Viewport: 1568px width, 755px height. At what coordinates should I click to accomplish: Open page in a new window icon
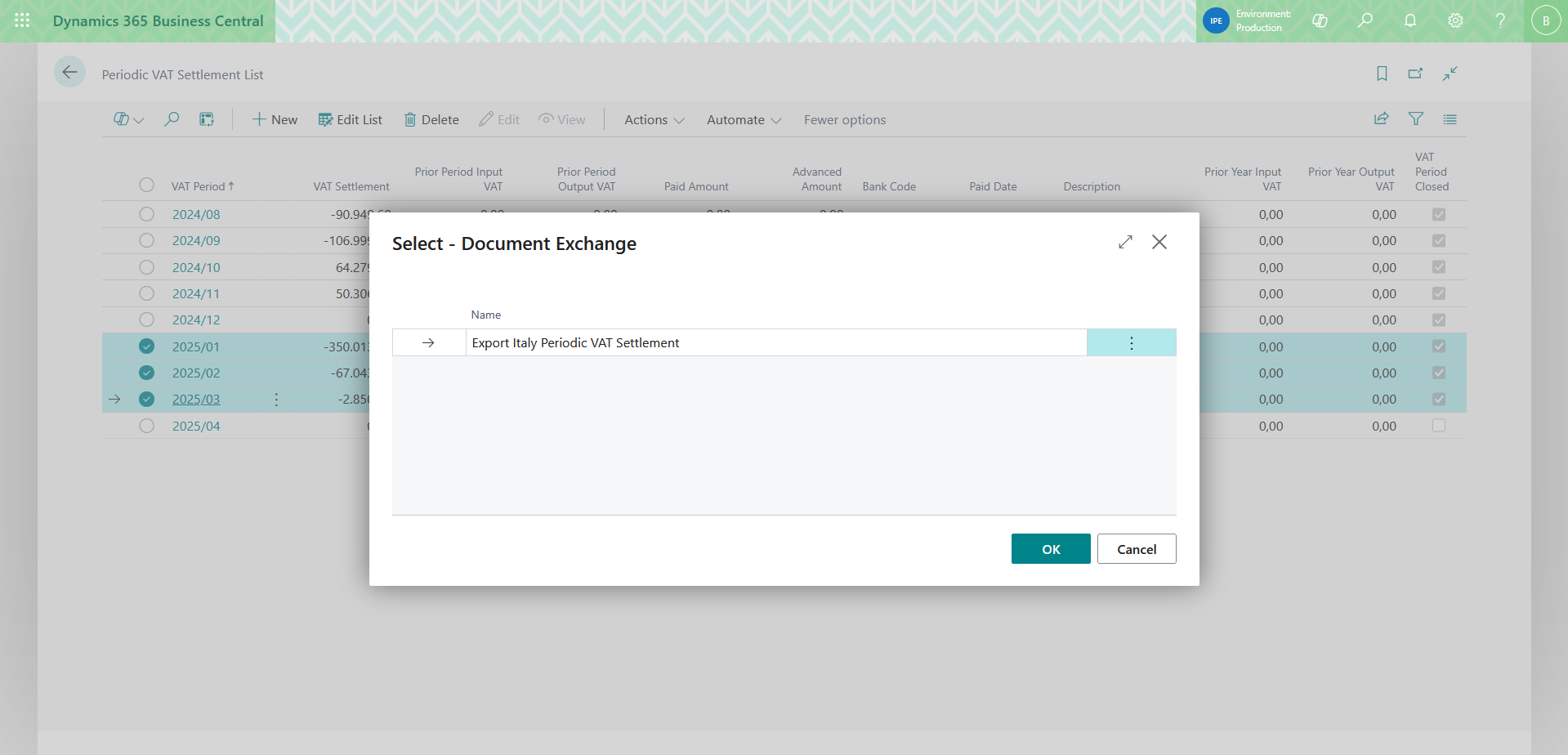tap(1415, 74)
